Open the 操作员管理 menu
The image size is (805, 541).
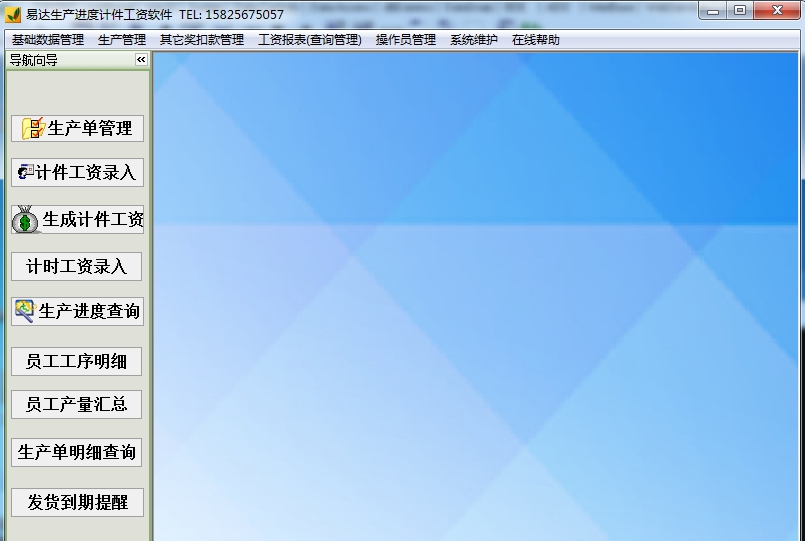(x=406, y=40)
